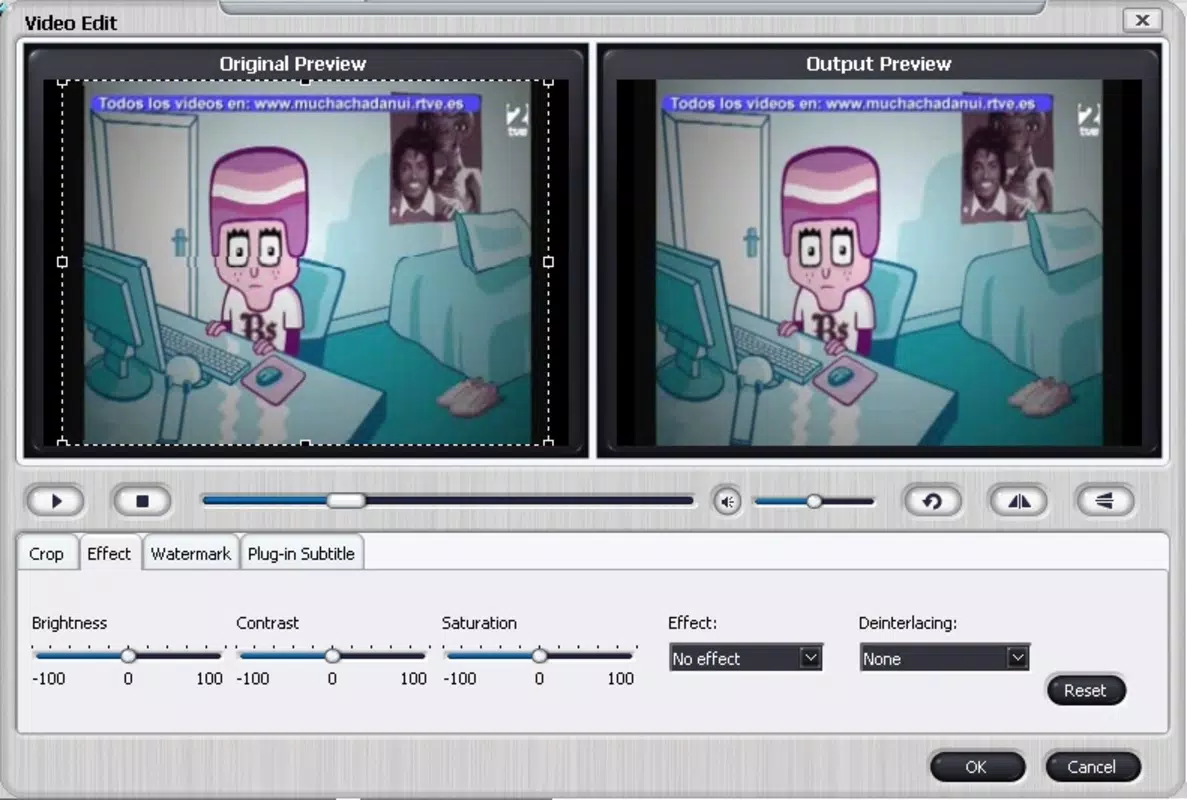The image size is (1187, 800).
Task: Click the Output Preview heading
Action: click(879, 64)
